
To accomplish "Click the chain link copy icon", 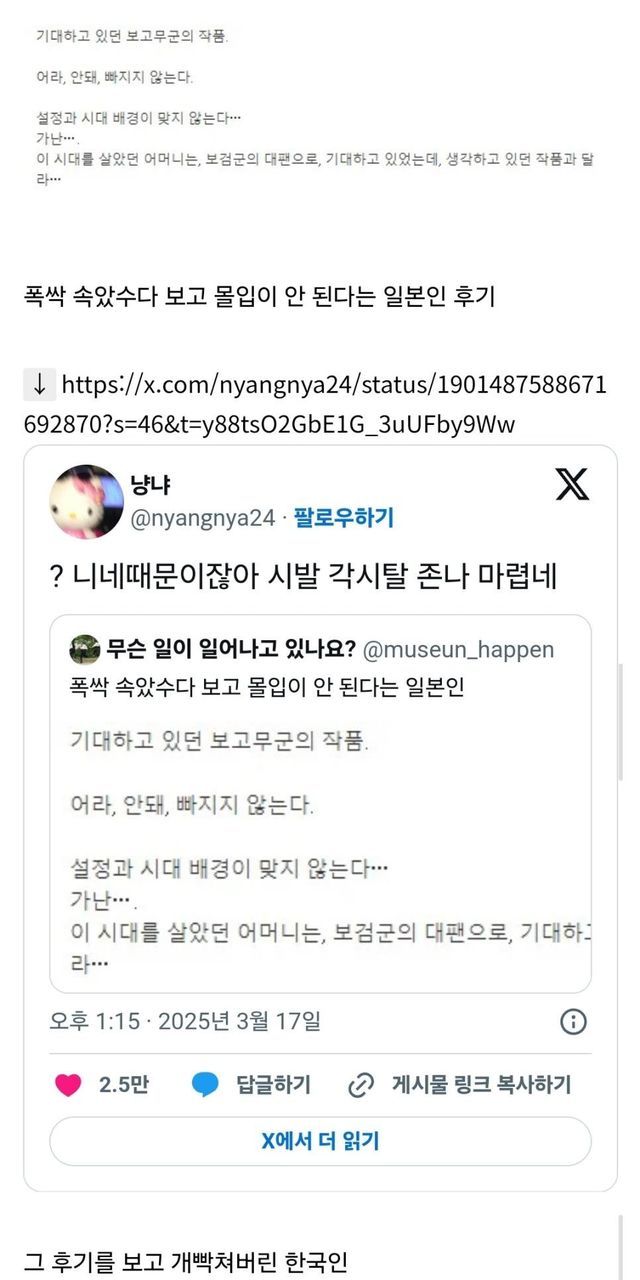I will tap(361, 1085).
